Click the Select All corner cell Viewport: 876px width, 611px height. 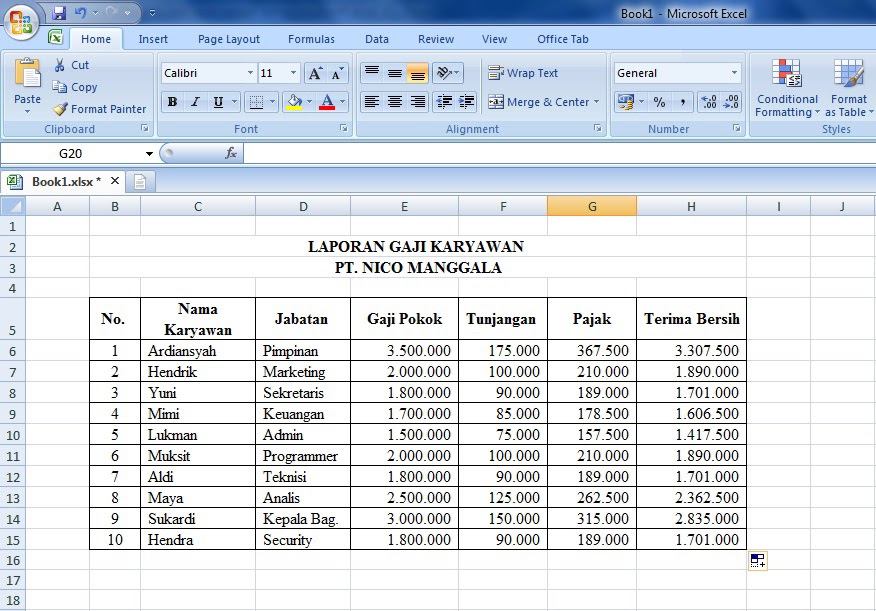13,206
